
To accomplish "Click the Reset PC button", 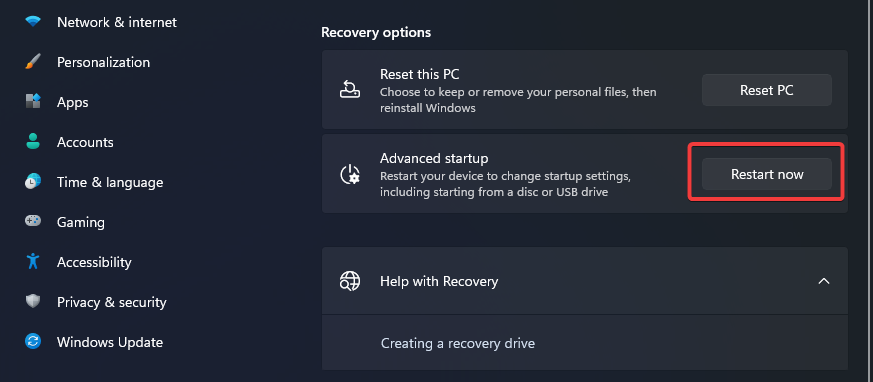I will coord(767,90).
